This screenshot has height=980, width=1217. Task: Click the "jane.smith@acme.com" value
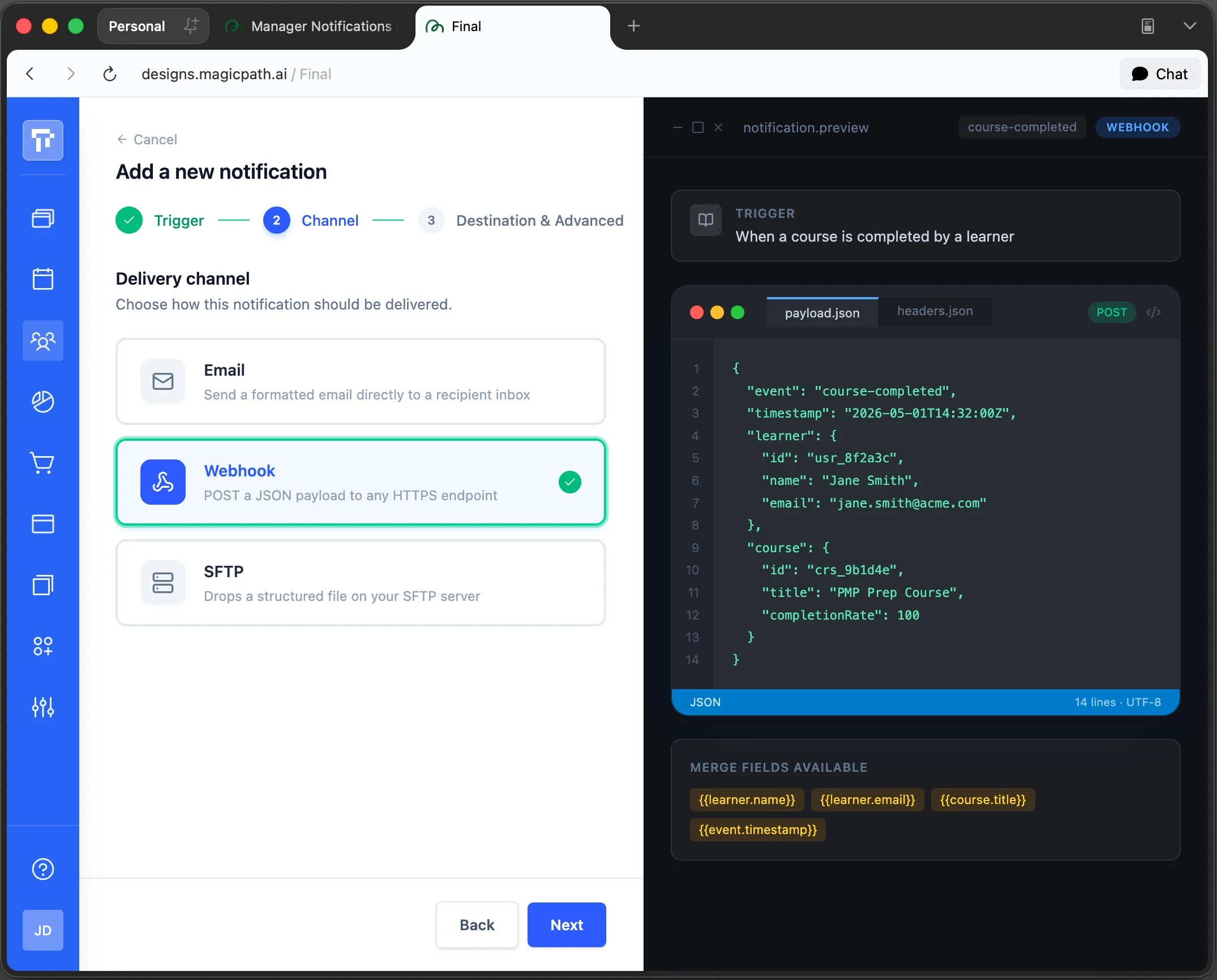click(x=908, y=503)
